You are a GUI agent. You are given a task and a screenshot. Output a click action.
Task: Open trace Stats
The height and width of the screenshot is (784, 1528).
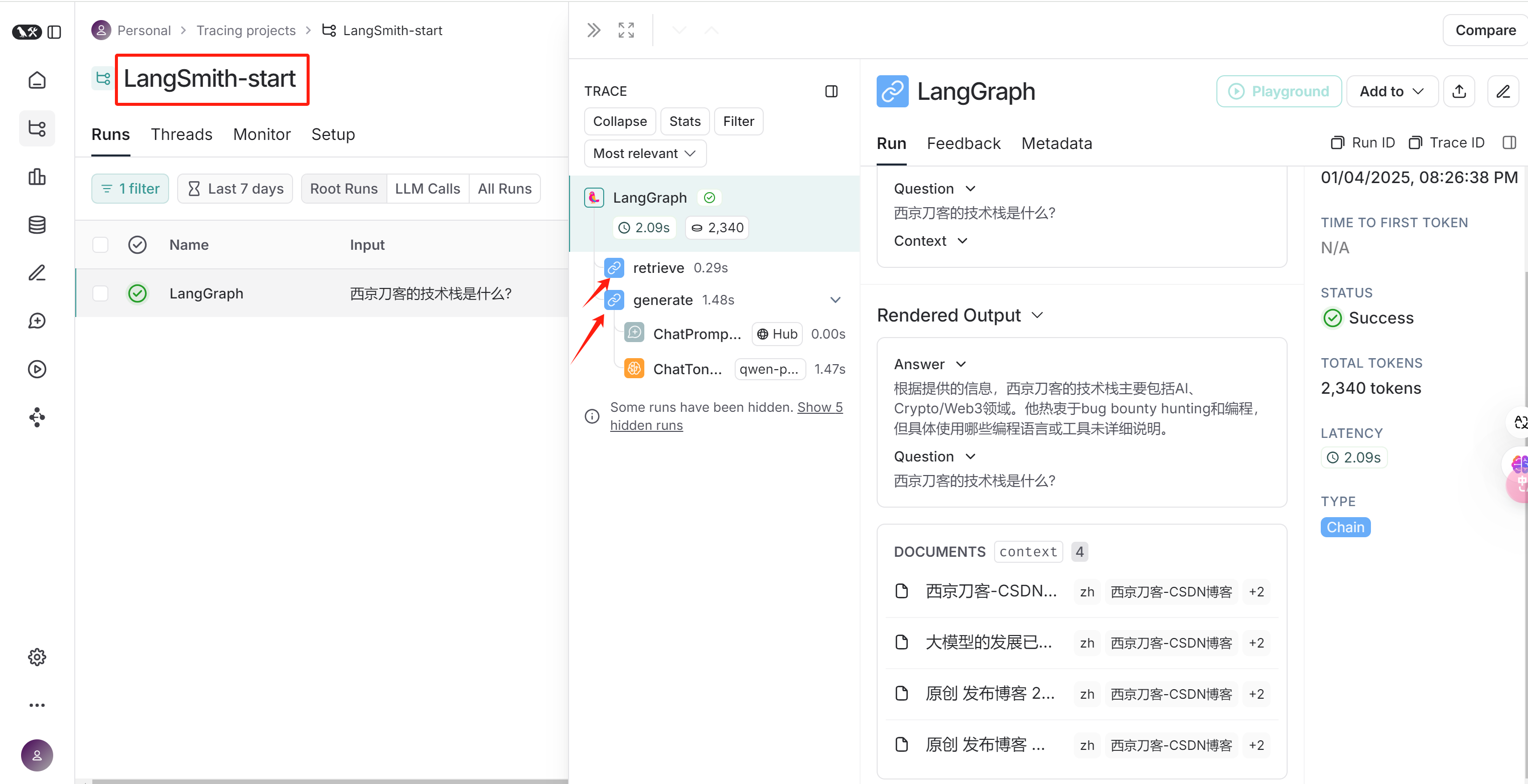[684, 121]
